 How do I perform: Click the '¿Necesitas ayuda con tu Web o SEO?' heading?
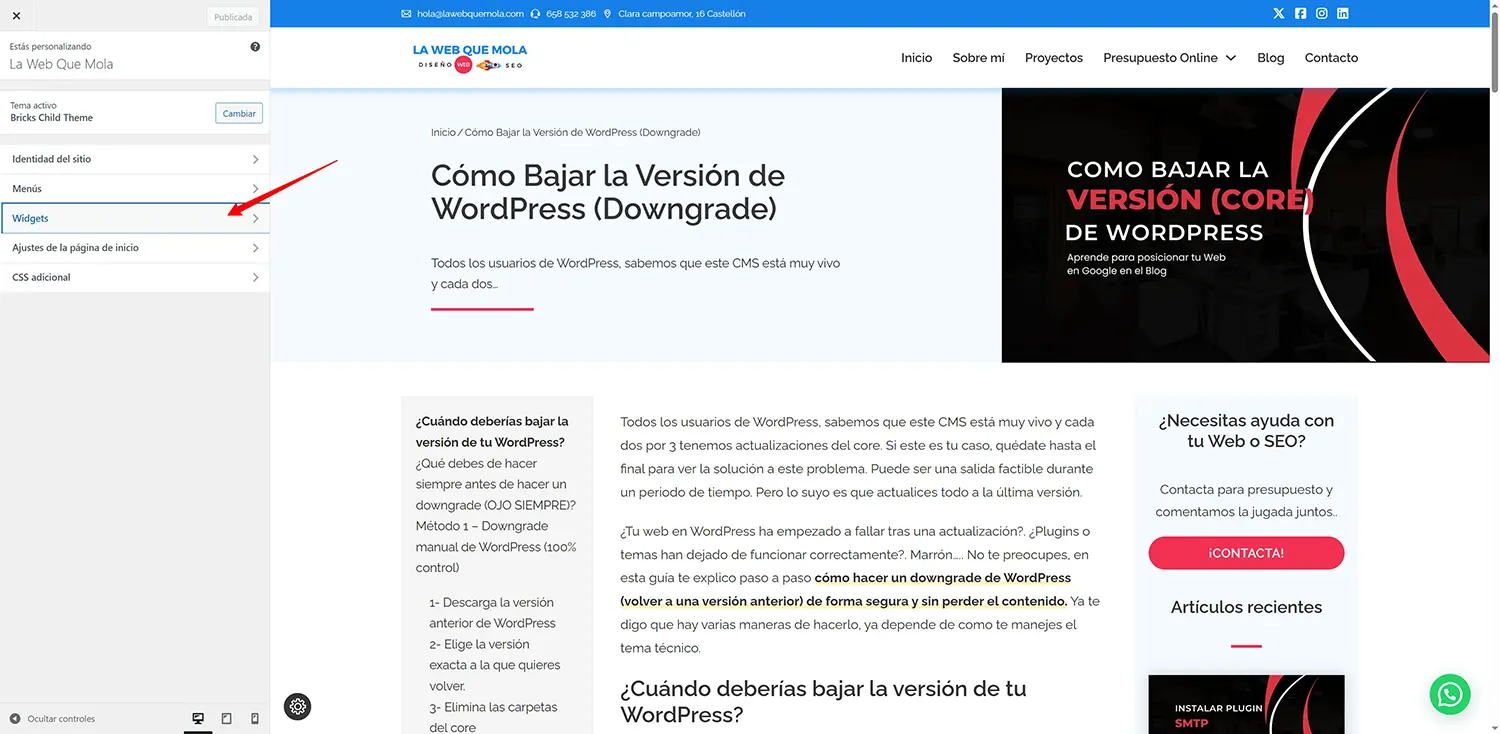(x=1246, y=431)
